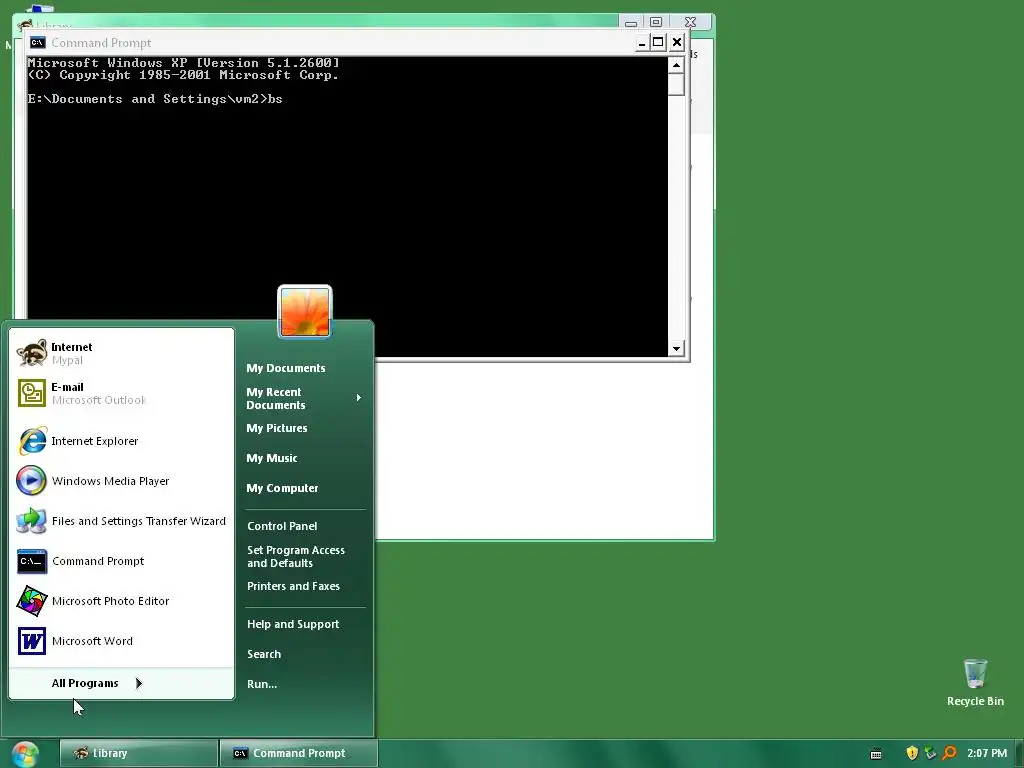1024x768 pixels.
Task: Open Help and Support
Action: [x=293, y=624]
